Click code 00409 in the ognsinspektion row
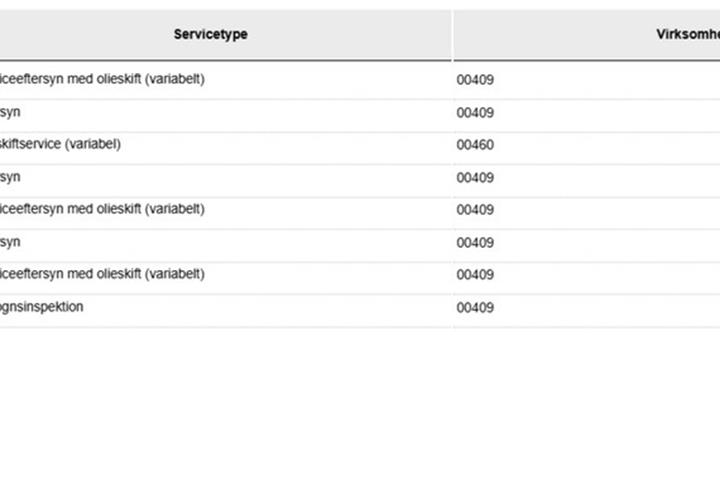The image size is (720, 480). 475,307
